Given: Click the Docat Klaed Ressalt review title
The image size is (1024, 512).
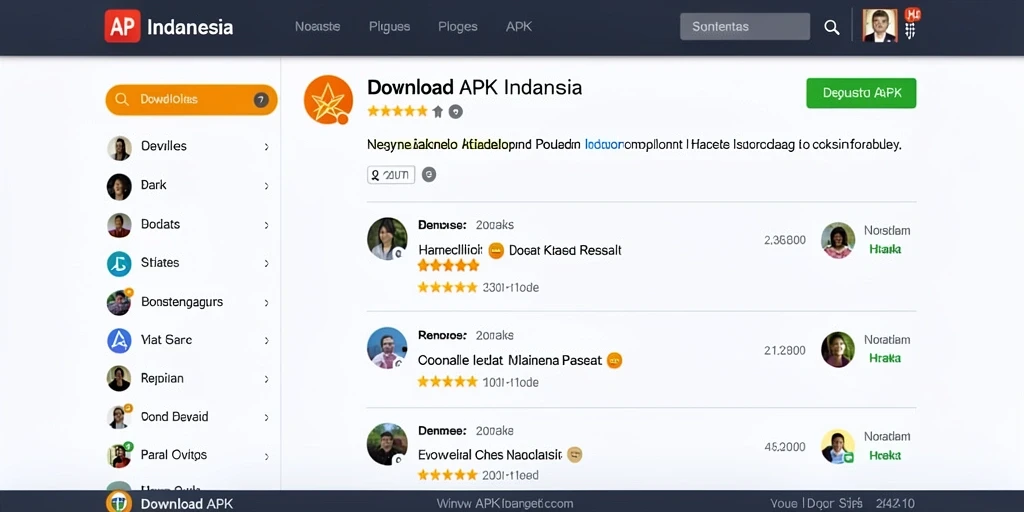Looking at the screenshot, I should pyautogui.click(x=565, y=250).
